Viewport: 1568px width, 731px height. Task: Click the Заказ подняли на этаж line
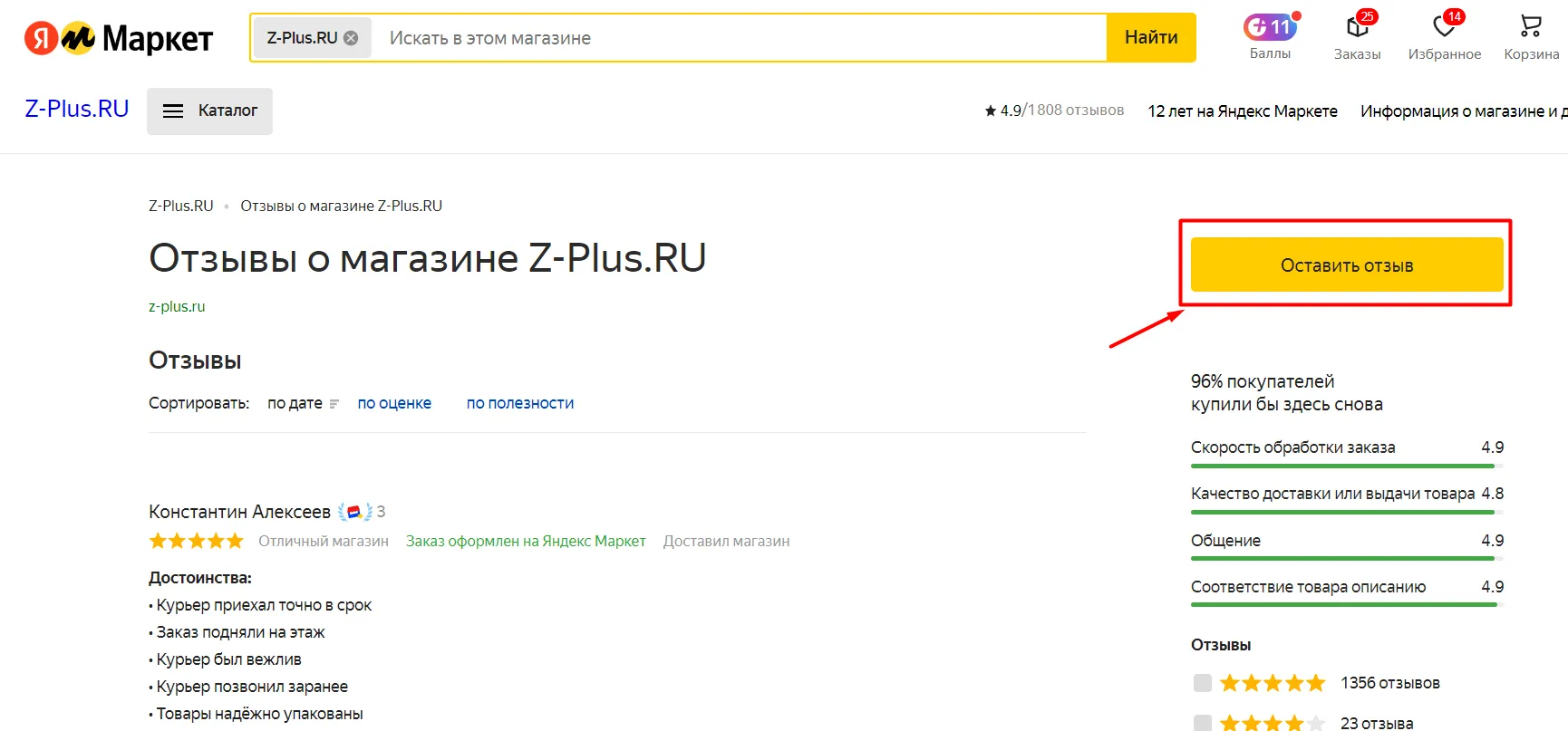click(x=237, y=632)
